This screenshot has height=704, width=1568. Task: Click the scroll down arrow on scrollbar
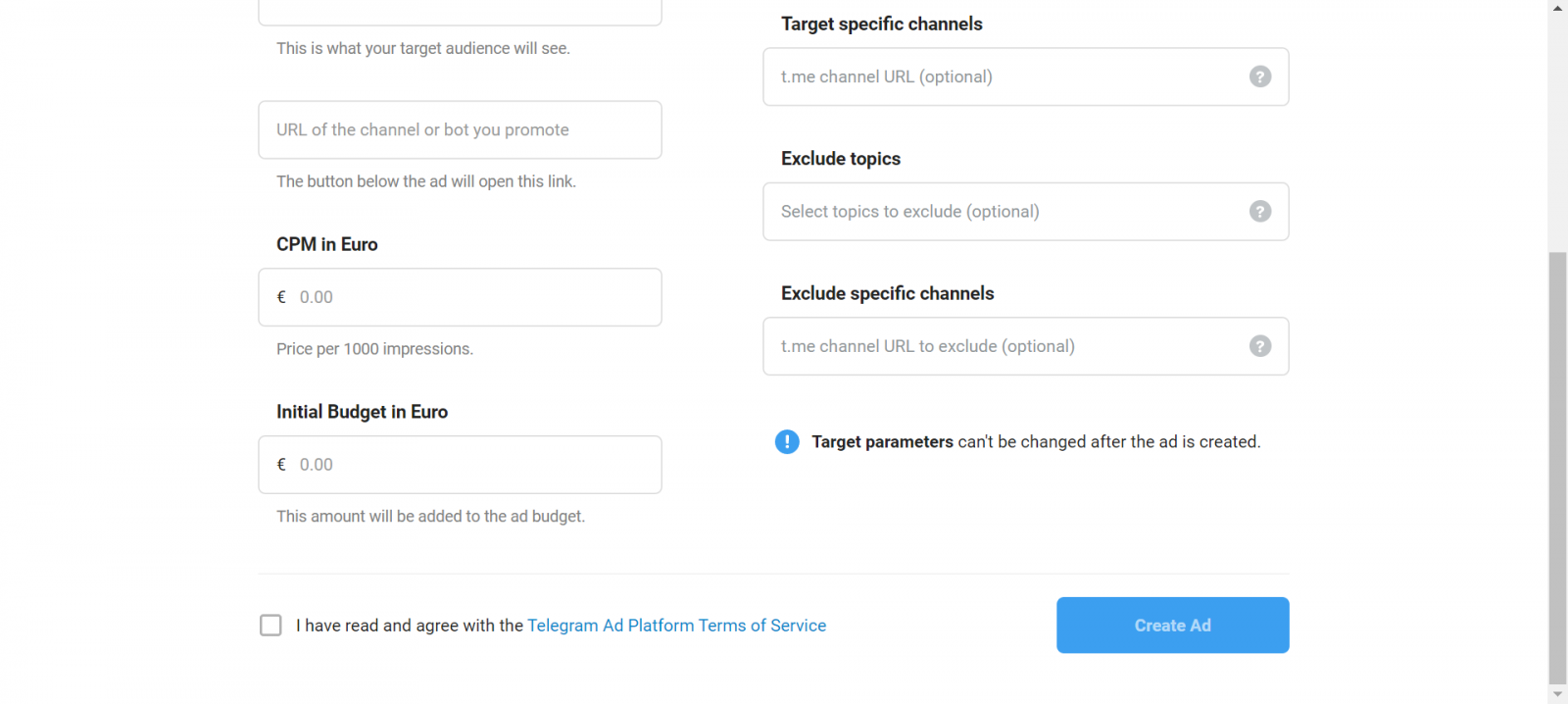[x=1557, y=694]
